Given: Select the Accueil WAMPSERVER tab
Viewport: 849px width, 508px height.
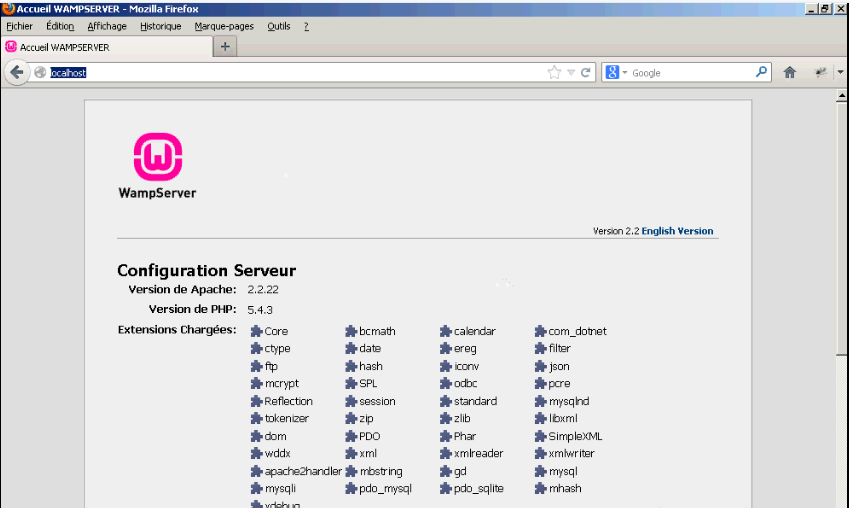Looking at the screenshot, I should 106,47.
